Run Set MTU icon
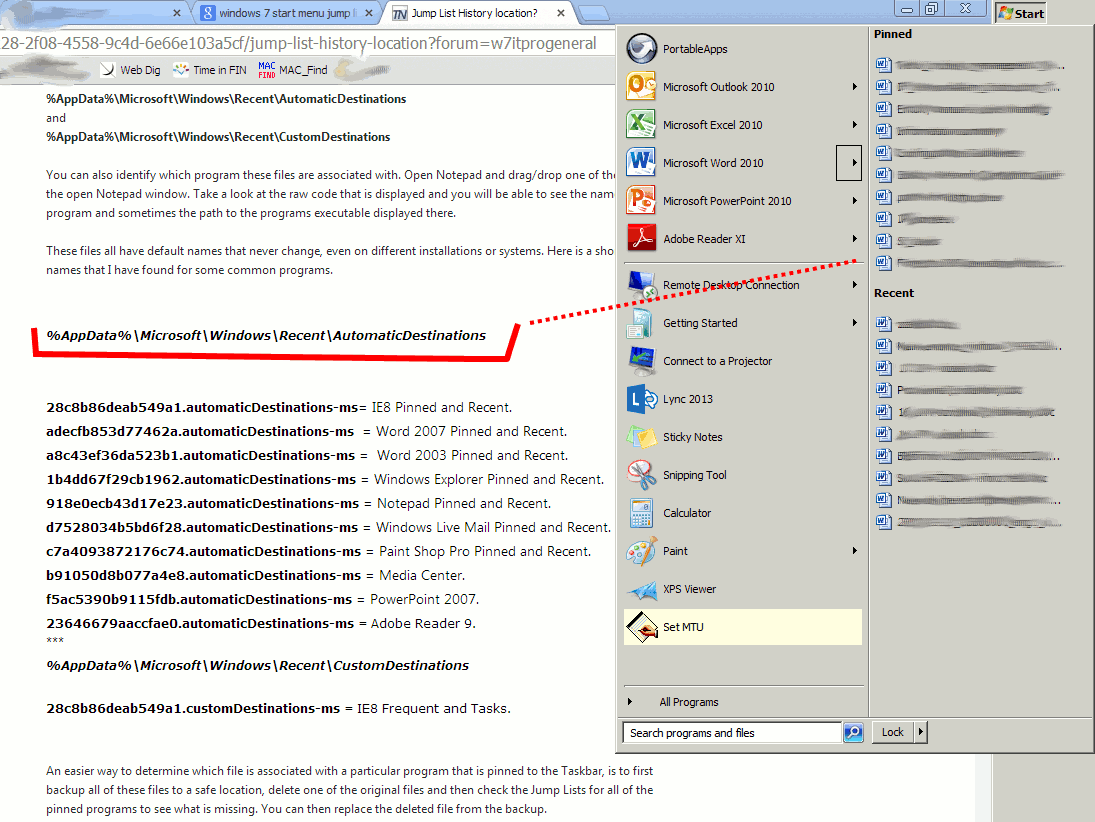This screenshot has width=1095, height=822. click(641, 627)
